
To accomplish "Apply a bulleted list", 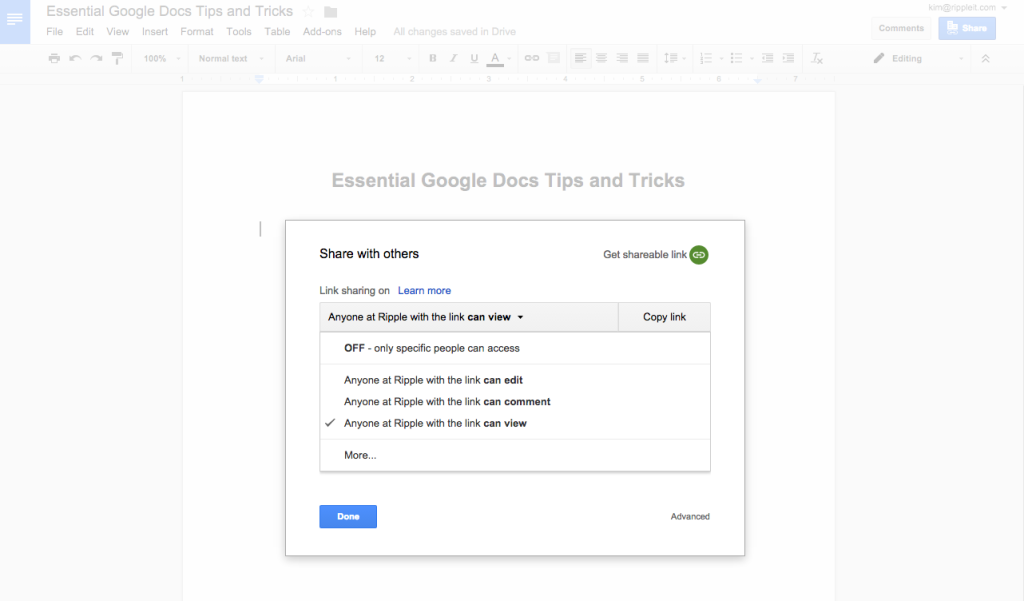I will tap(737, 58).
